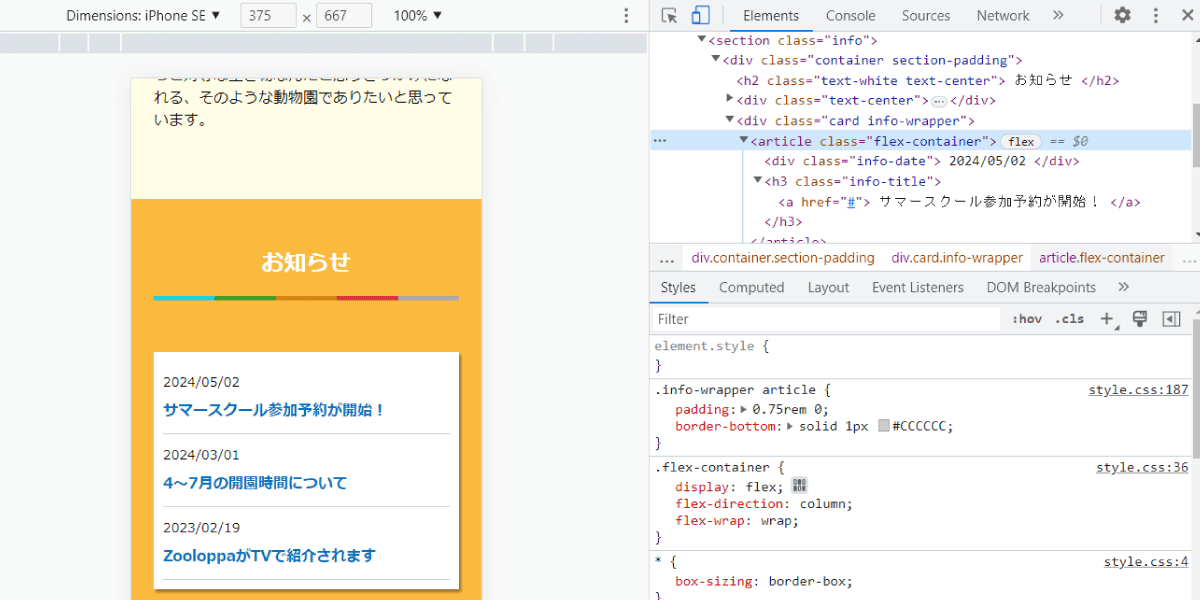
Task: Click the three dots left of the article row
Action: tap(660, 141)
